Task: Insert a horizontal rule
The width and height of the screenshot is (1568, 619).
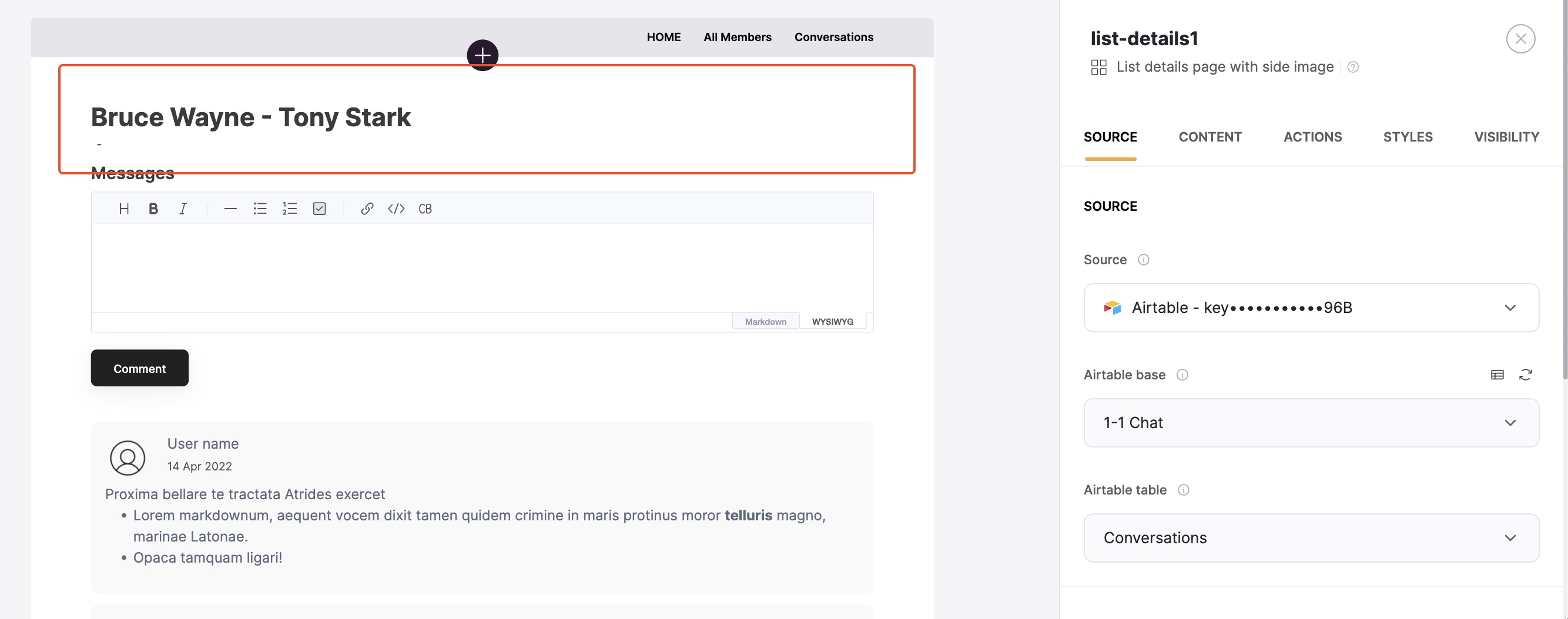Action: point(230,208)
